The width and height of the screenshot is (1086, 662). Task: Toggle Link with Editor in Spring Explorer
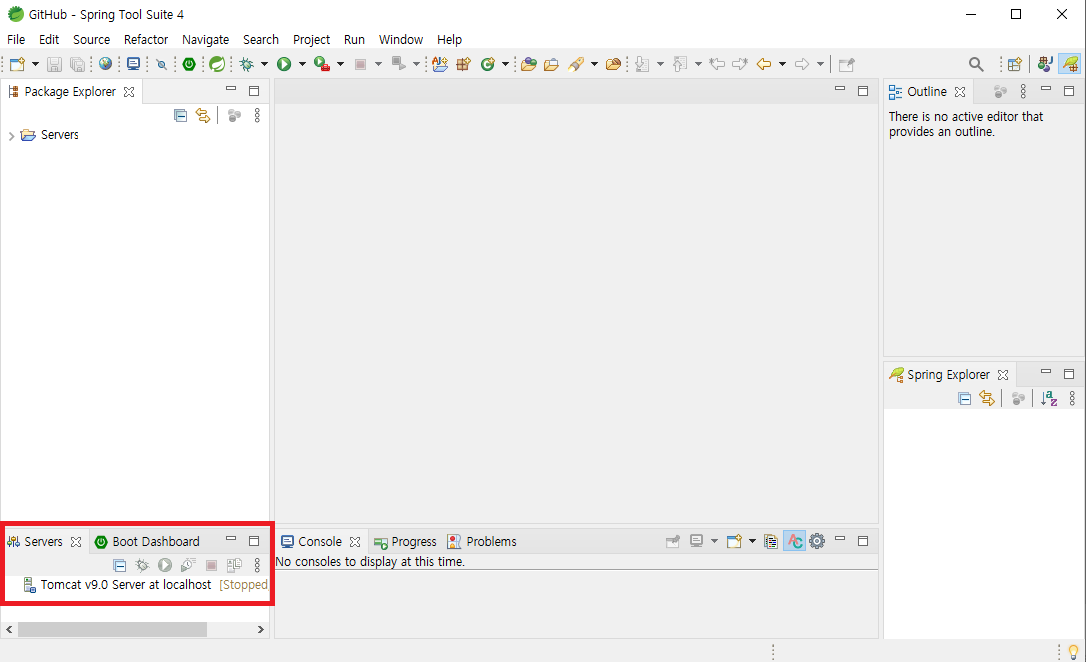point(987,398)
